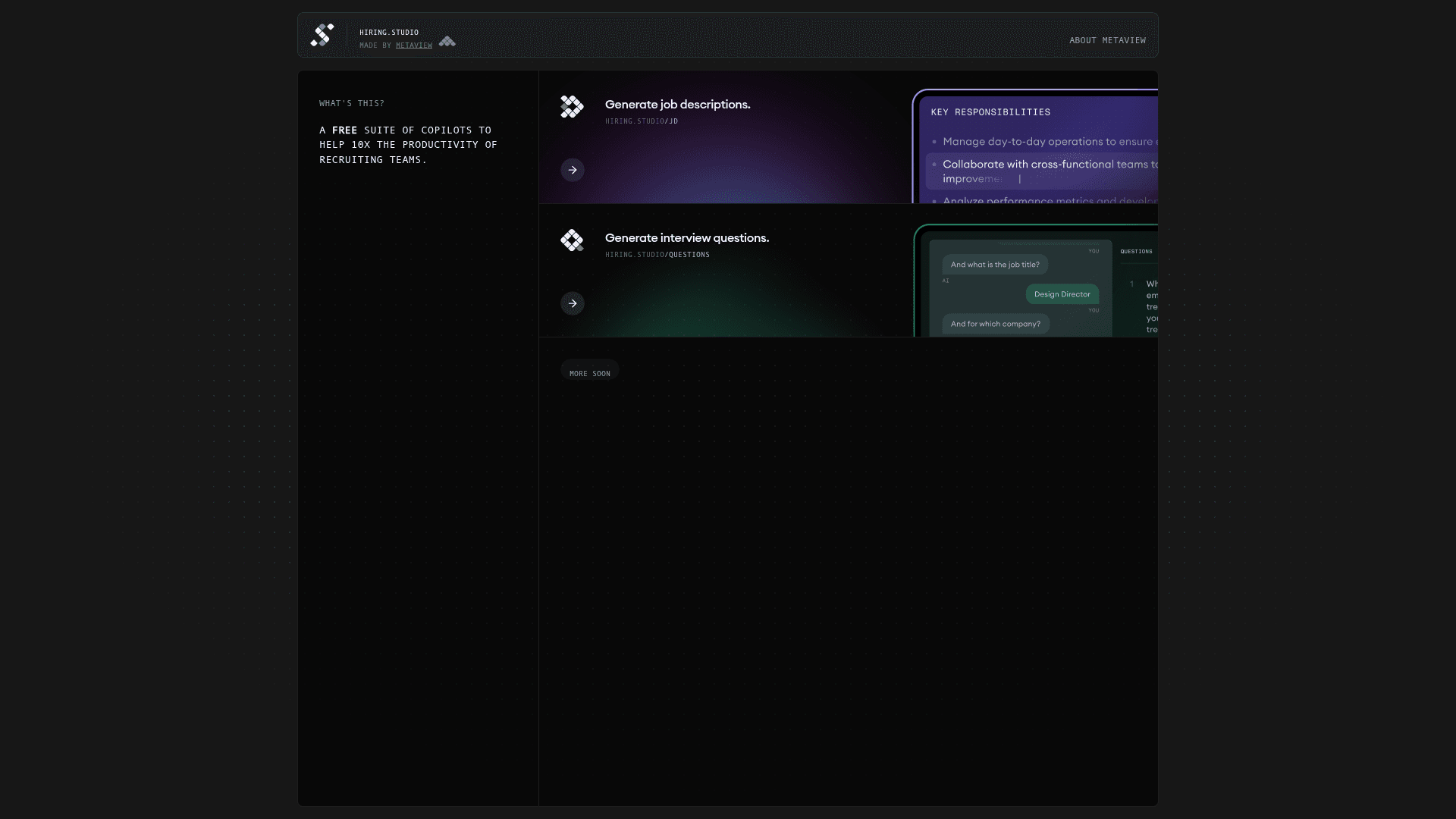
Task: Click the WHAT'S THIS? sidebar heading
Action: (351, 103)
